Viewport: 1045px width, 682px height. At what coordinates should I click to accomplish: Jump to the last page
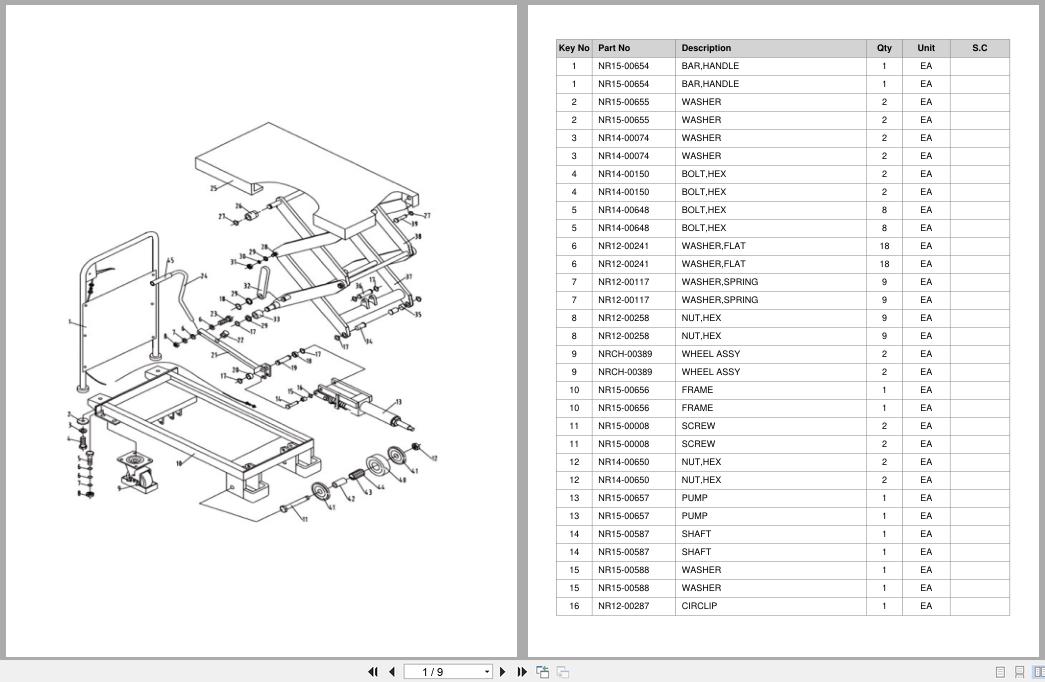522,672
